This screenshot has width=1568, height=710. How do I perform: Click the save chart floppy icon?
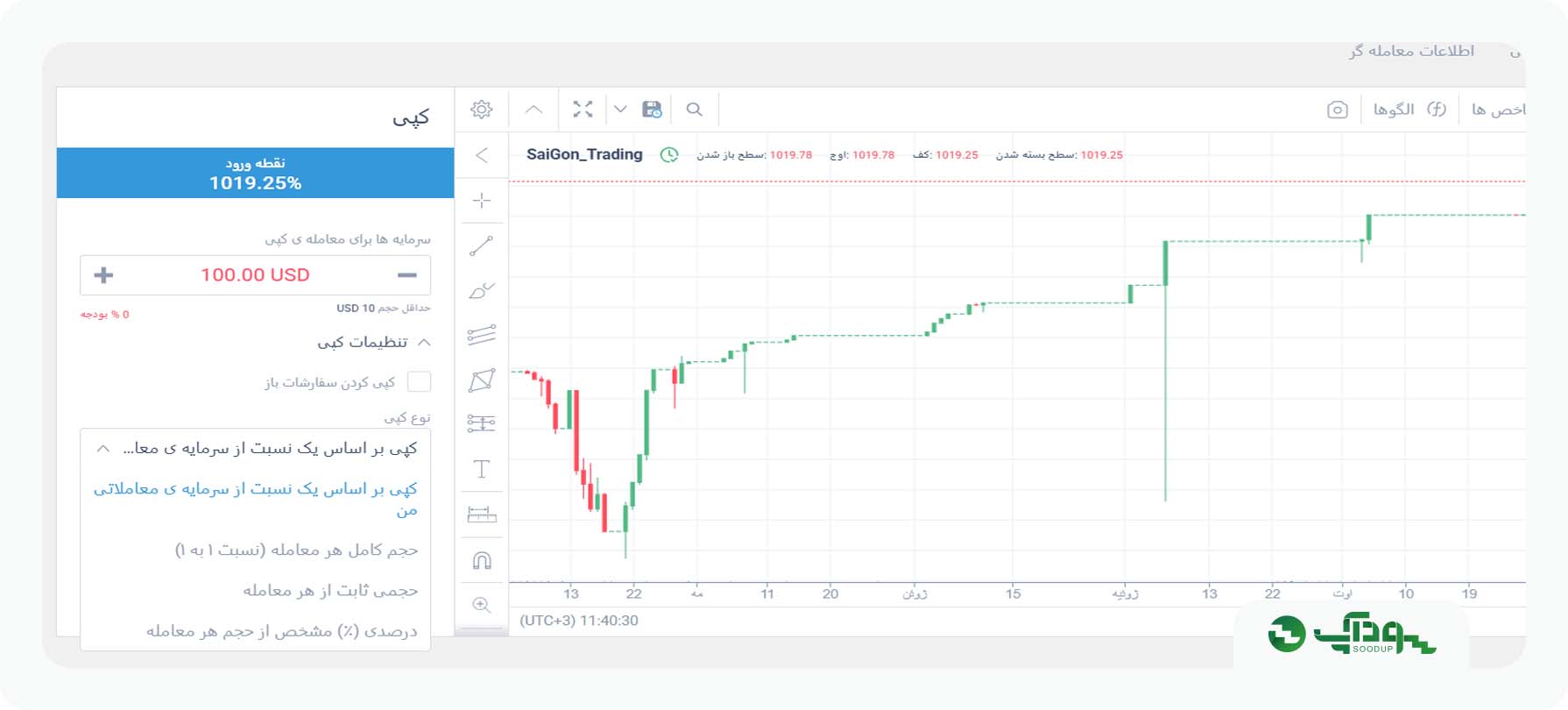652,110
